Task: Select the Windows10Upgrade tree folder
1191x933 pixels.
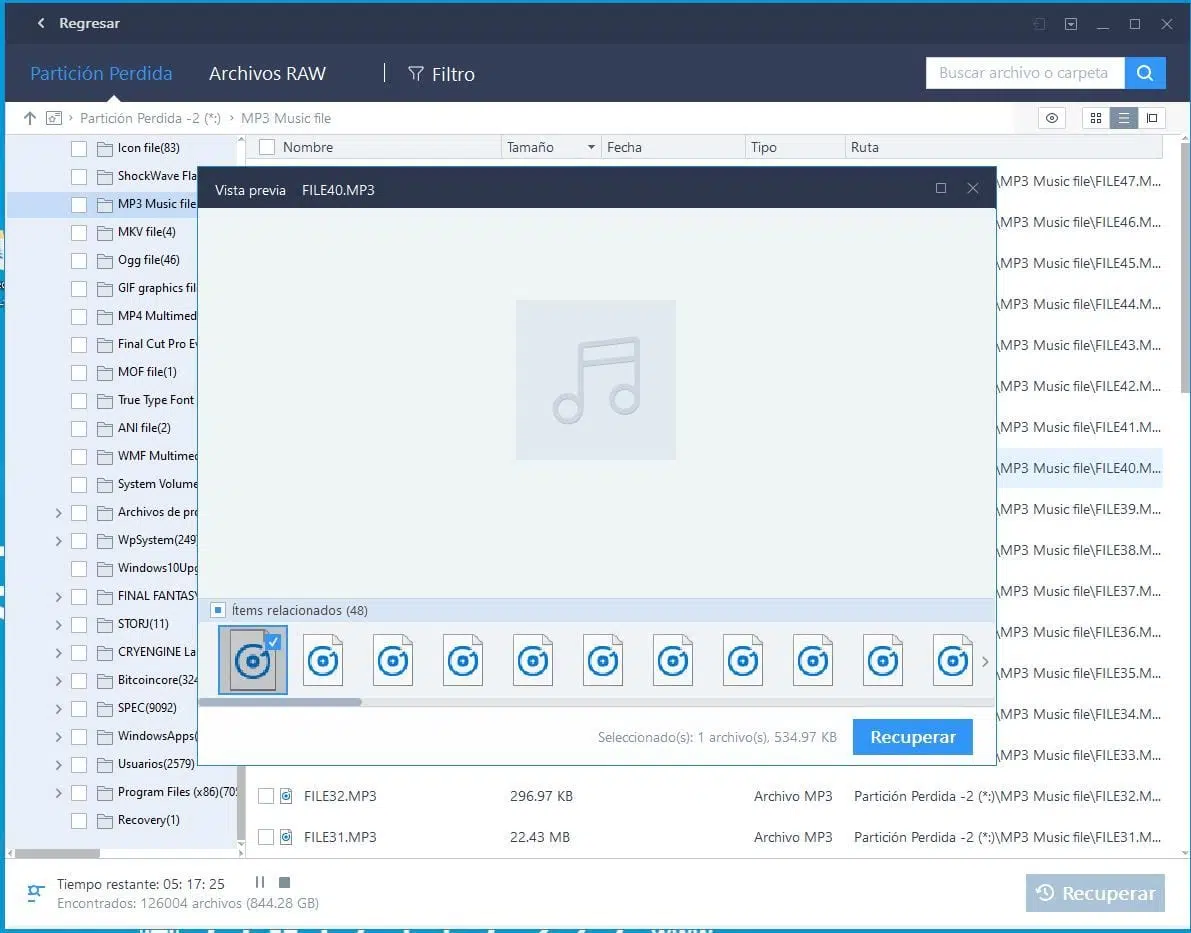Action: click(157, 568)
